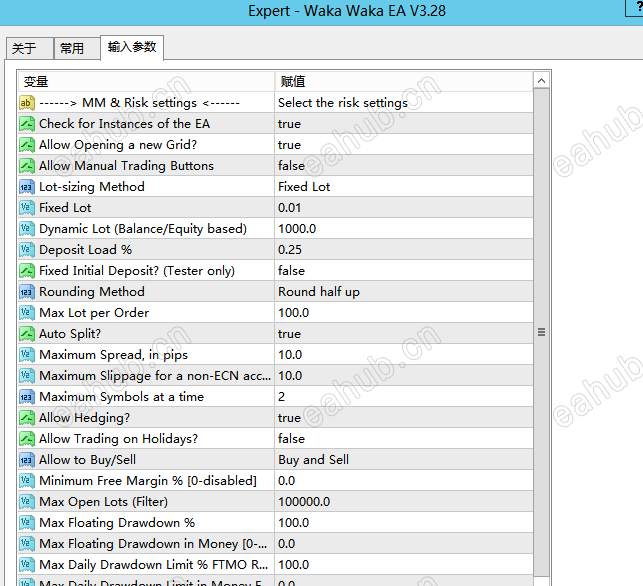Image resolution: width=643 pixels, height=586 pixels.
Task: Click the bool icon of Allow Manual Trading Buttons
Action: (x=27, y=166)
